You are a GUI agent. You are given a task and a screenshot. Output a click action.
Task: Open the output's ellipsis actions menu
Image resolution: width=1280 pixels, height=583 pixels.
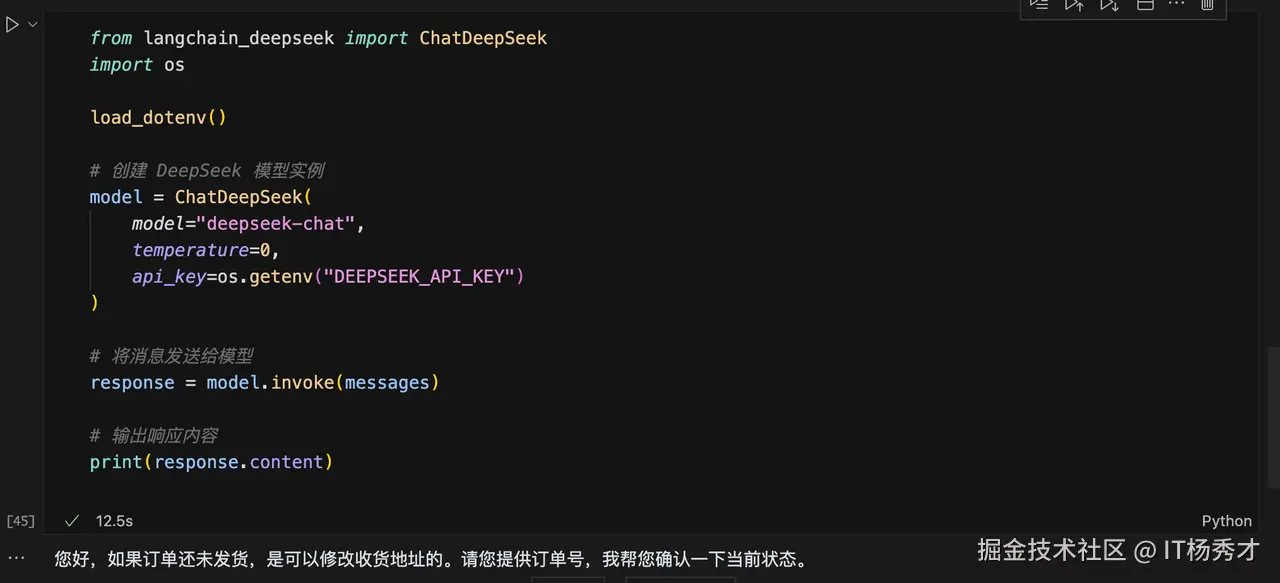pos(16,558)
